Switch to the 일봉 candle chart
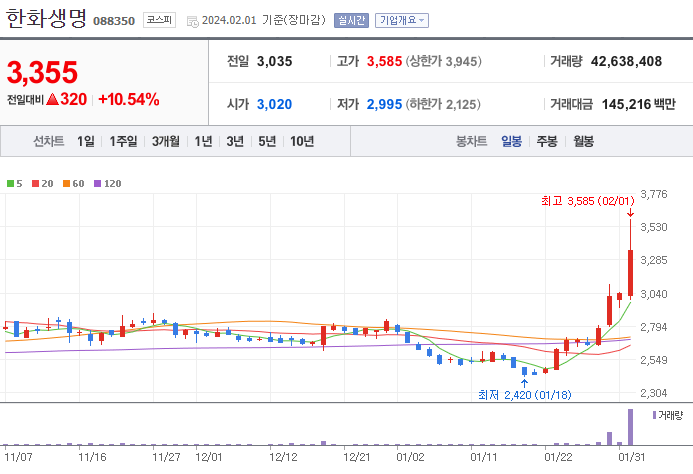Image resolution: width=693 pixels, height=474 pixels. (511, 141)
